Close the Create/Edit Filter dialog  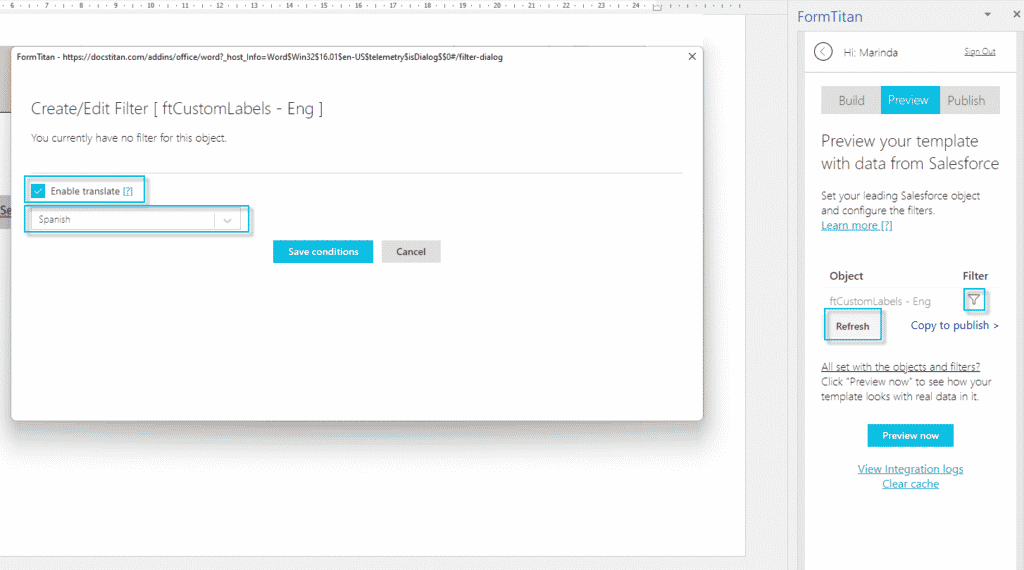tap(692, 57)
